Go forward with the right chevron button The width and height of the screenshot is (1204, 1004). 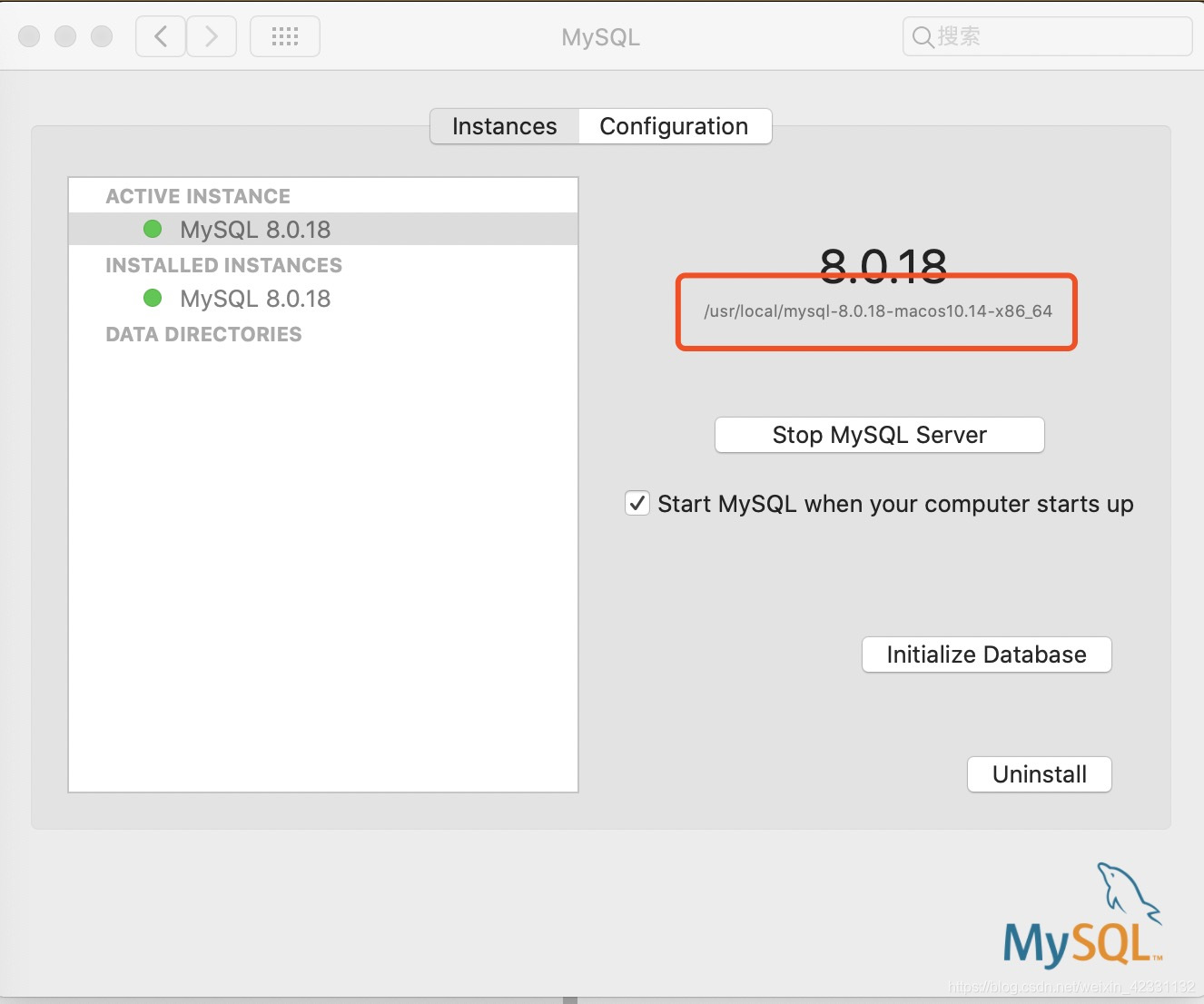[212, 36]
